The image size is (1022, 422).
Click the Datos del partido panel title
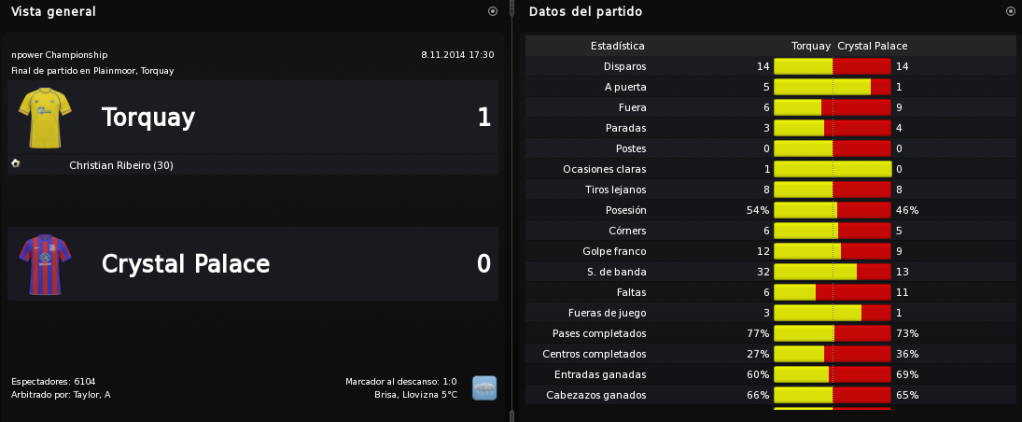pyautogui.click(x=585, y=12)
